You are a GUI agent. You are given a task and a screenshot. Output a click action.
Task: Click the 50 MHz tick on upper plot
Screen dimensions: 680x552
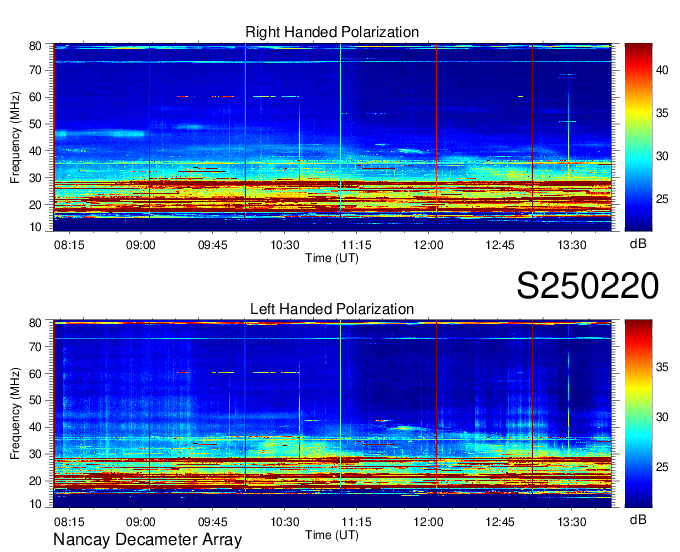point(36,124)
